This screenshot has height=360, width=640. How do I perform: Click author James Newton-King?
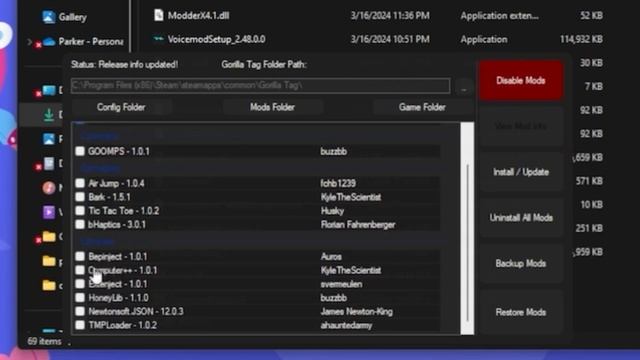[357, 311]
